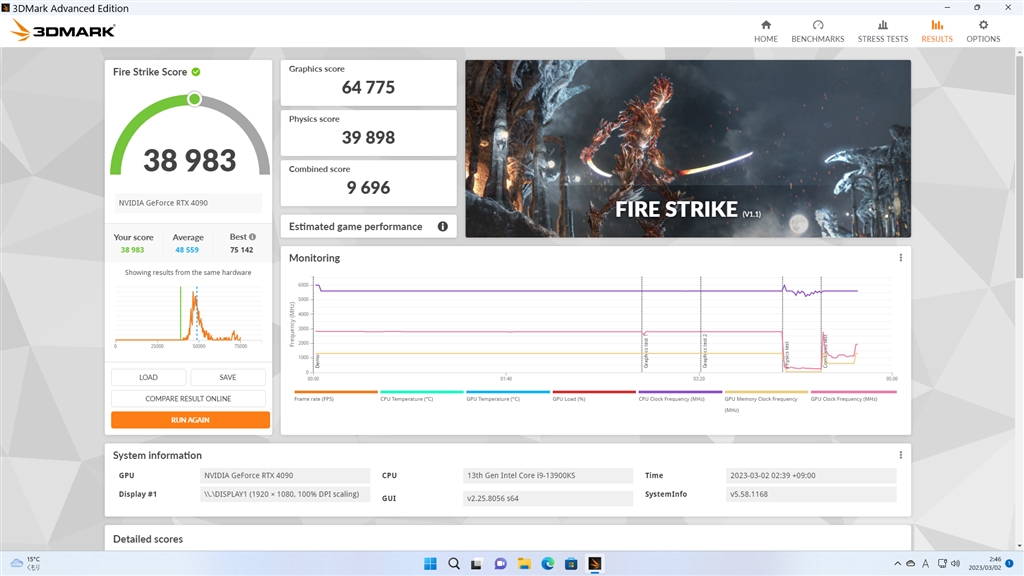Screen dimensions: 1024x576
Task: Click the 3DMark logo
Action: pos(63,30)
